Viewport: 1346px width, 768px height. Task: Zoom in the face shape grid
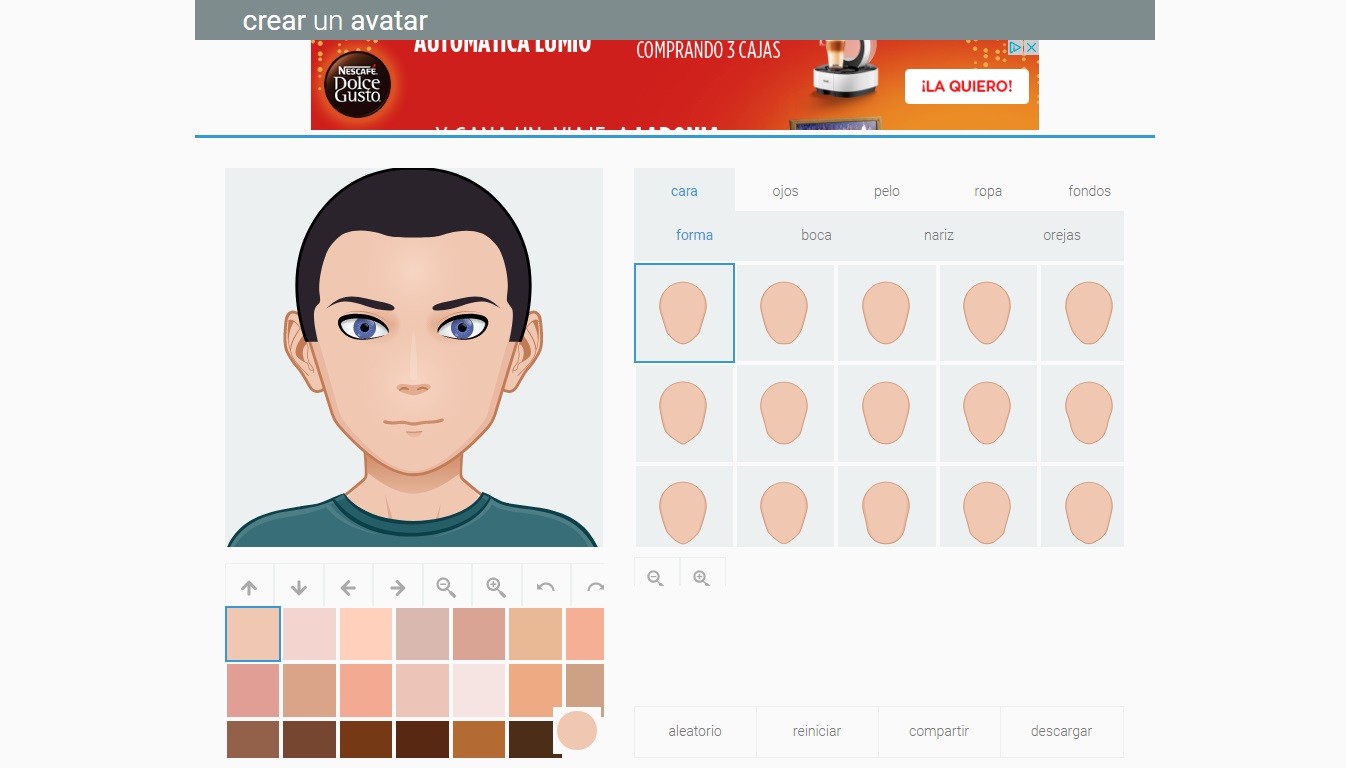pyautogui.click(x=702, y=577)
